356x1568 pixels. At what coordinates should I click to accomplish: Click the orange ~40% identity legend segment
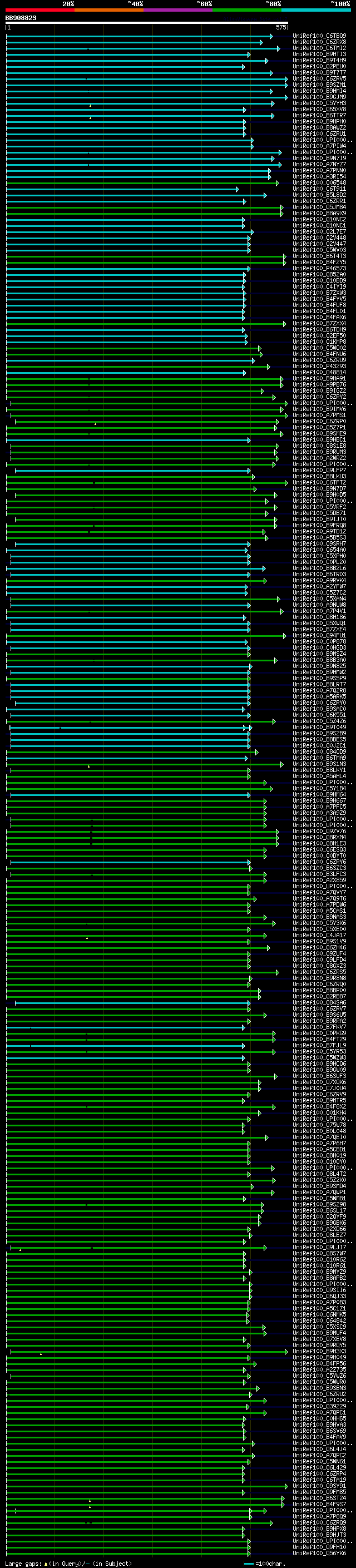[110, 10]
